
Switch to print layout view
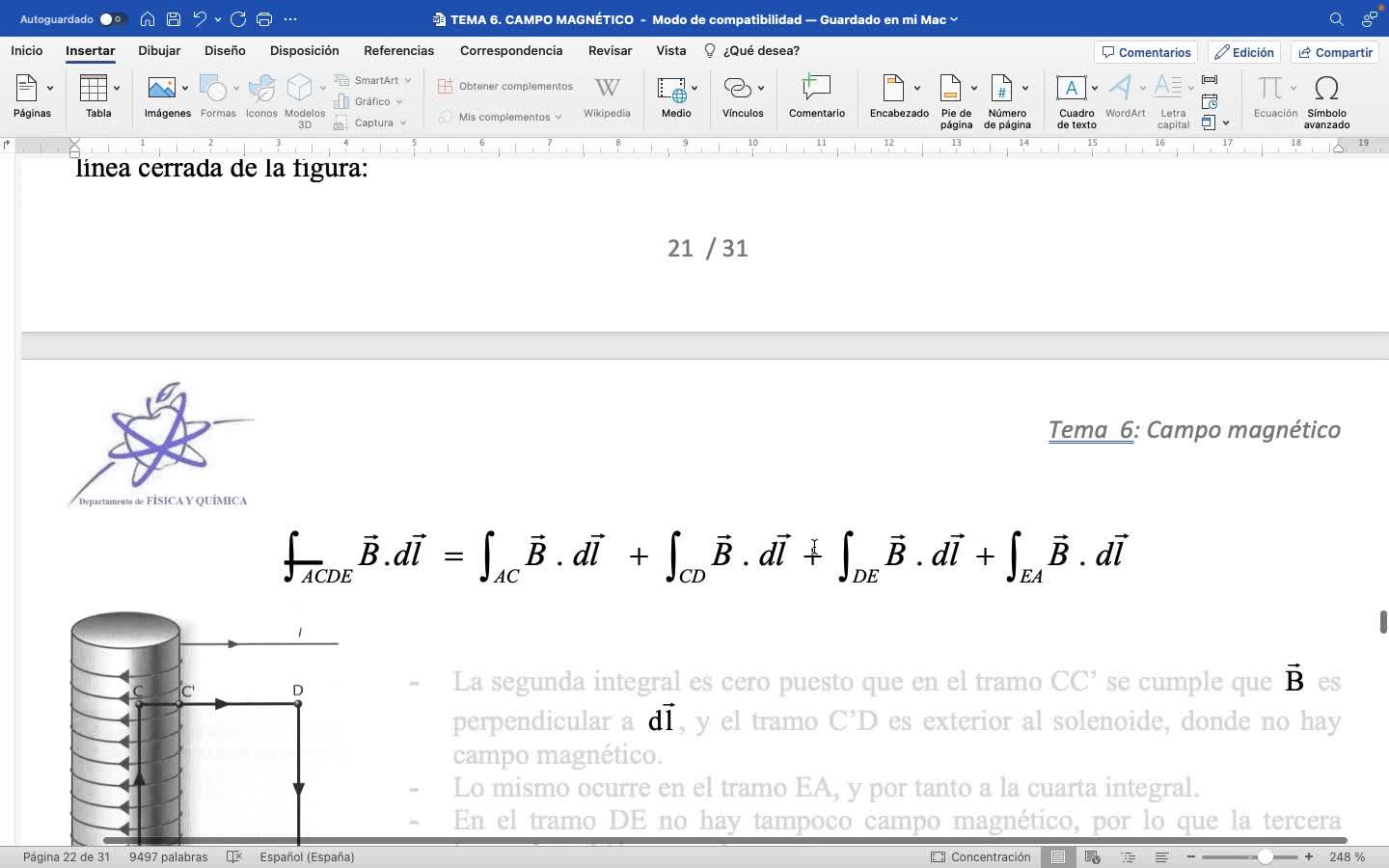point(1058,856)
